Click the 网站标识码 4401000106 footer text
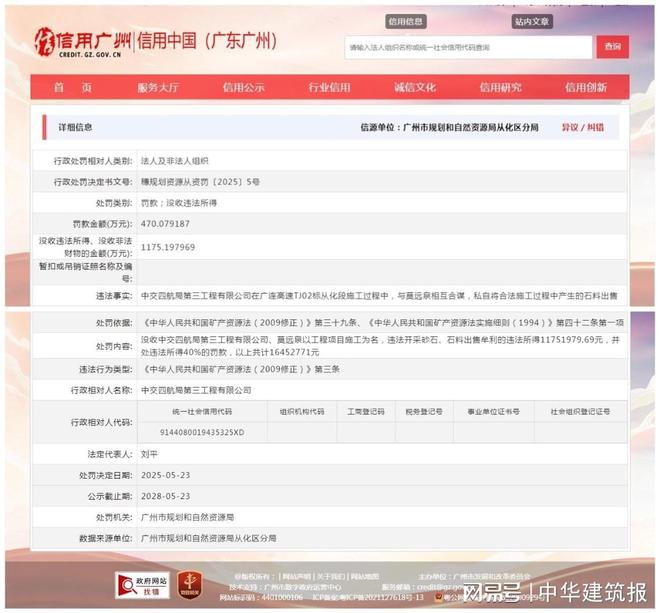The width and height of the screenshot is (660, 613). 261,597
